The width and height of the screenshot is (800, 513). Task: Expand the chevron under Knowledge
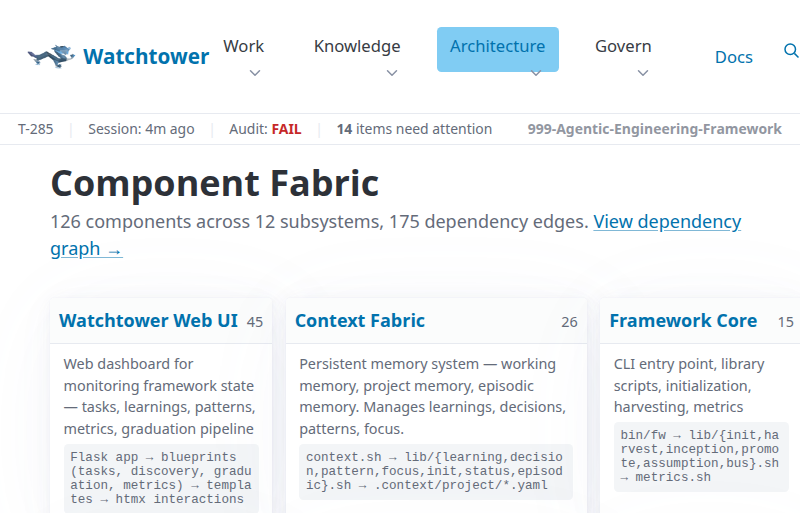392,73
